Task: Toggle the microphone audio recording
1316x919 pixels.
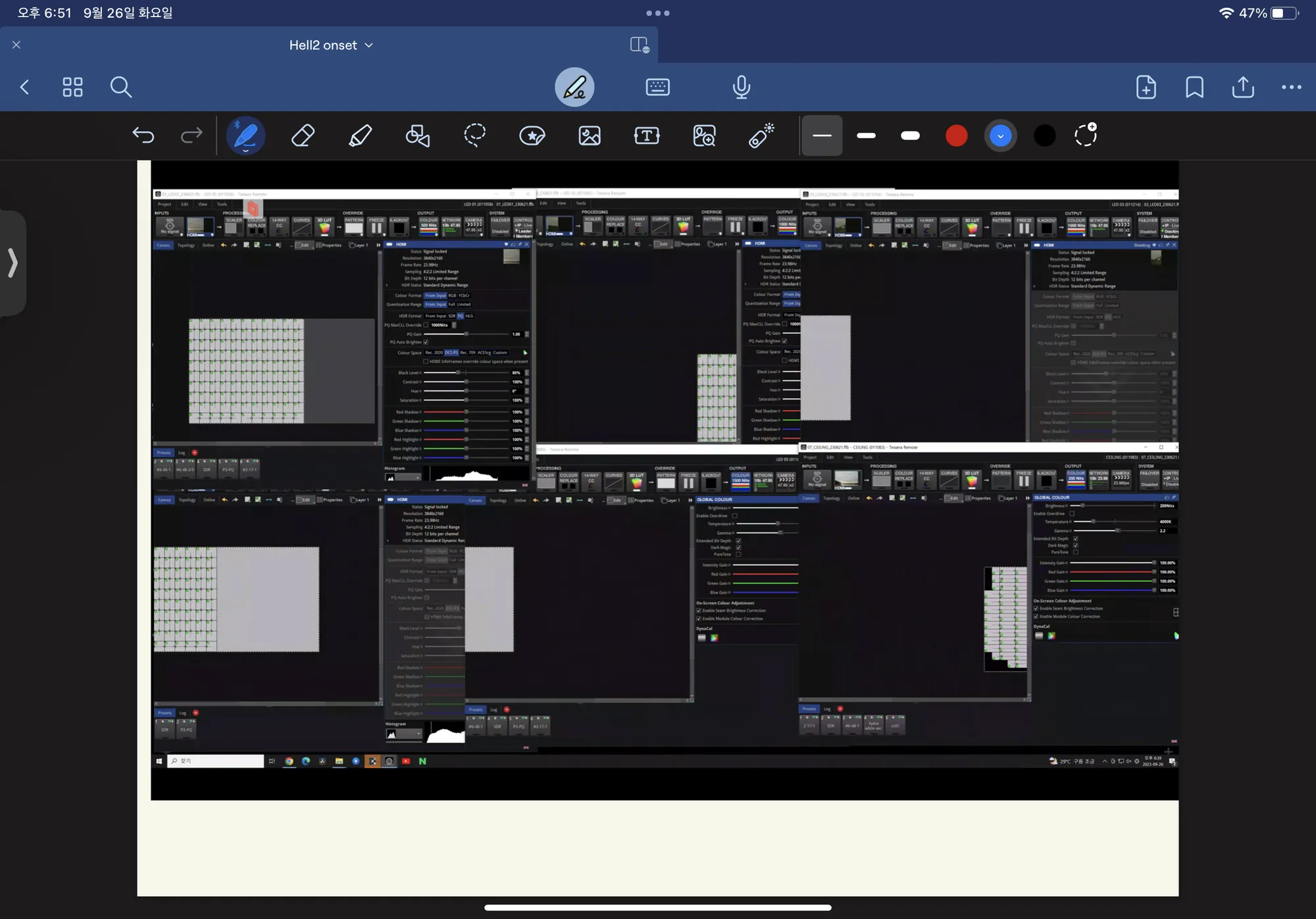Action: 742,87
